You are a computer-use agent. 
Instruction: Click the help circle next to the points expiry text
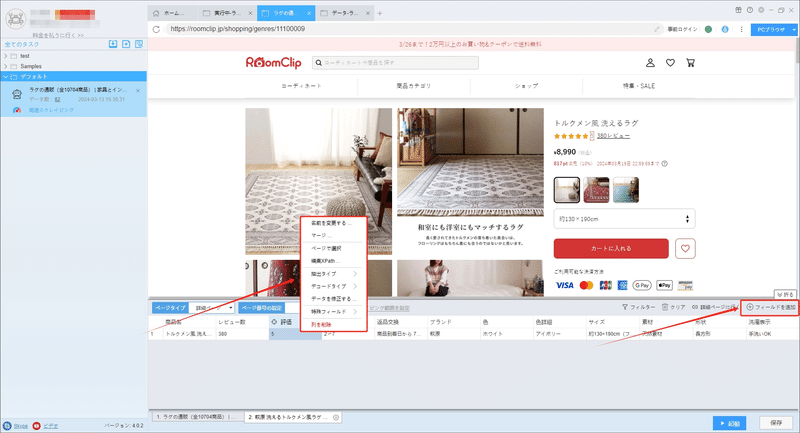click(664, 164)
